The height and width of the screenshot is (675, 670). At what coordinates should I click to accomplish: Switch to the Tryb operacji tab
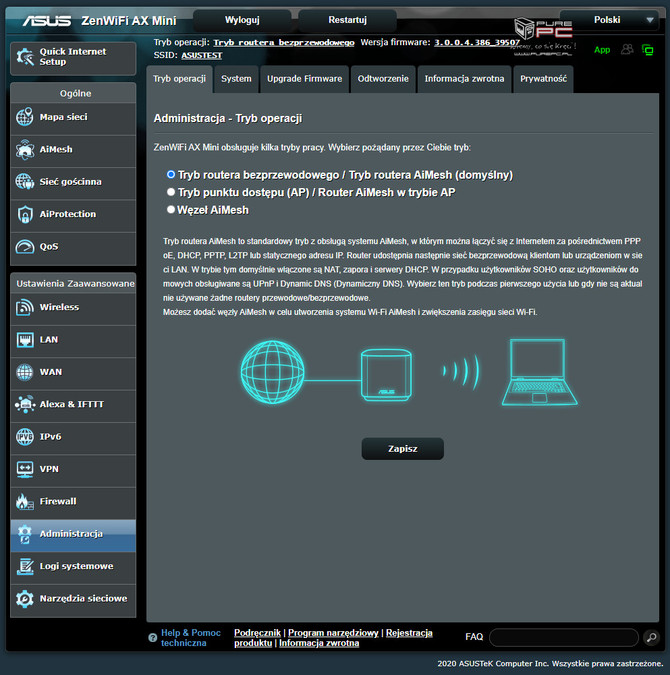[x=180, y=79]
